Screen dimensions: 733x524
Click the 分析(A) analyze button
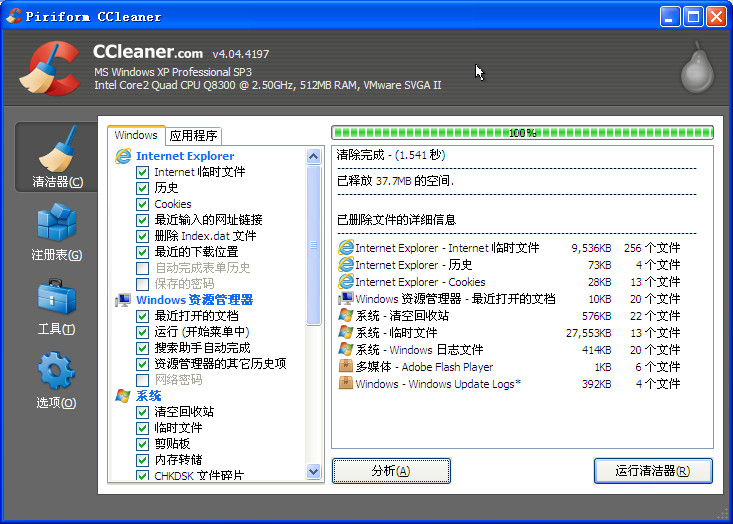tap(391, 471)
